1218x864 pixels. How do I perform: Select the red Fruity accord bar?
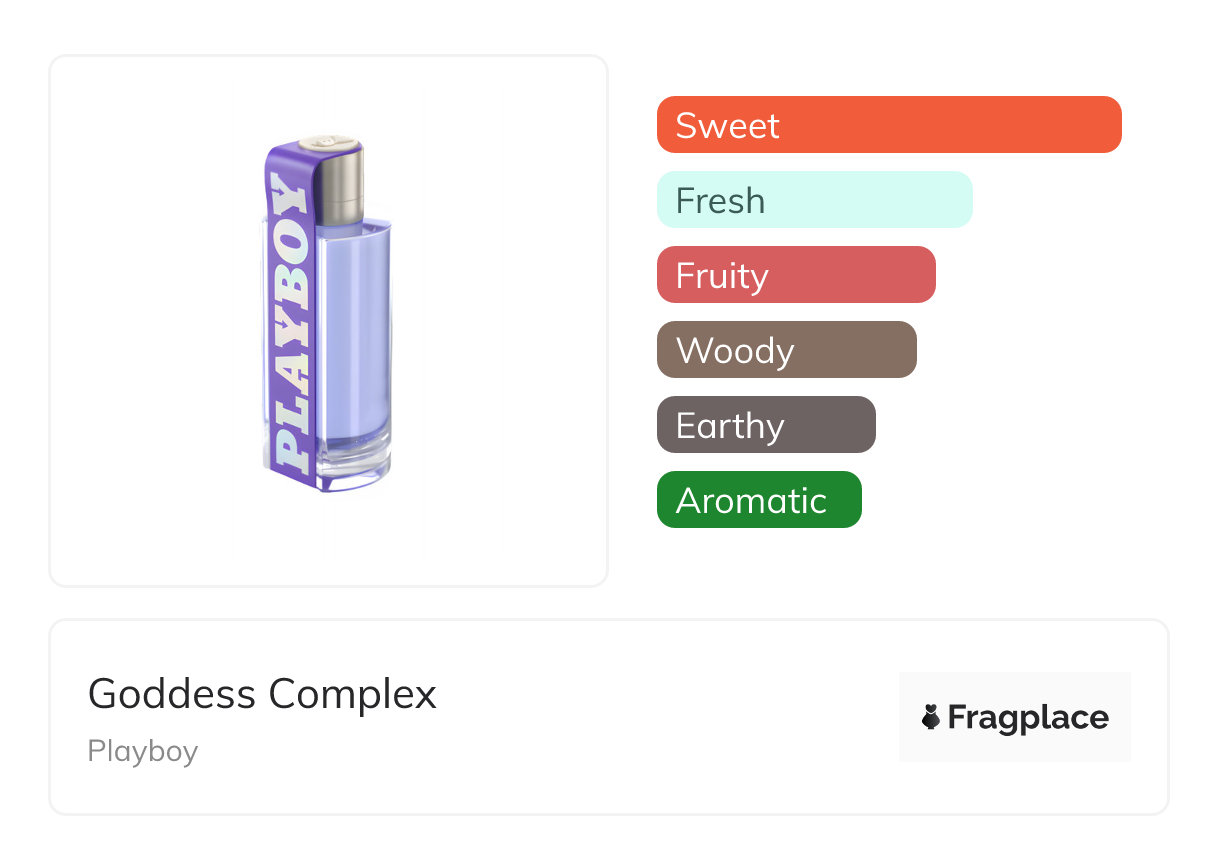pyautogui.click(x=796, y=275)
